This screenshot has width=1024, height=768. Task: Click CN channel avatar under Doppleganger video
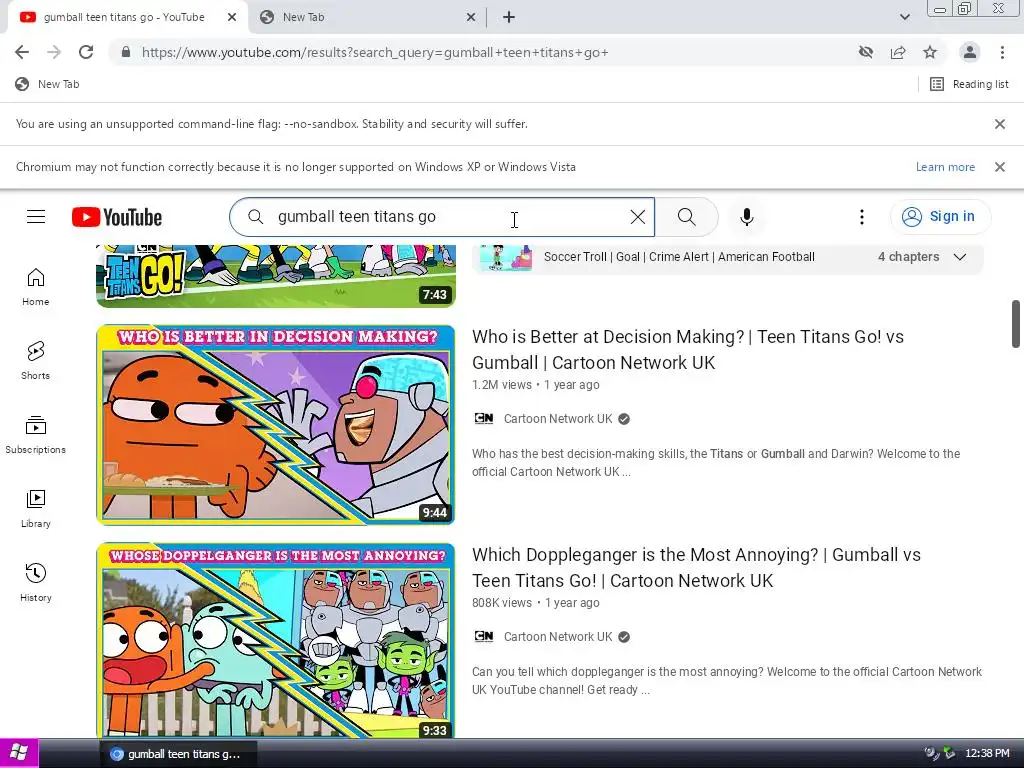click(x=484, y=637)
